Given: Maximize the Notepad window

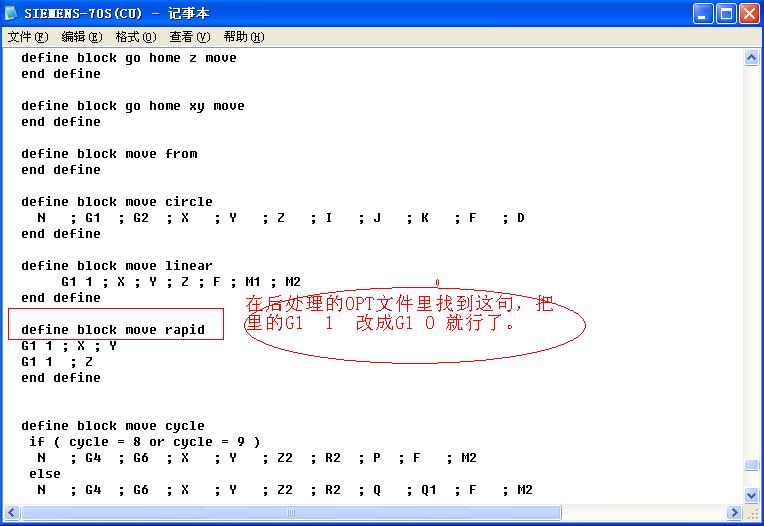Looking at the screenshot, I should pos(726,14).
